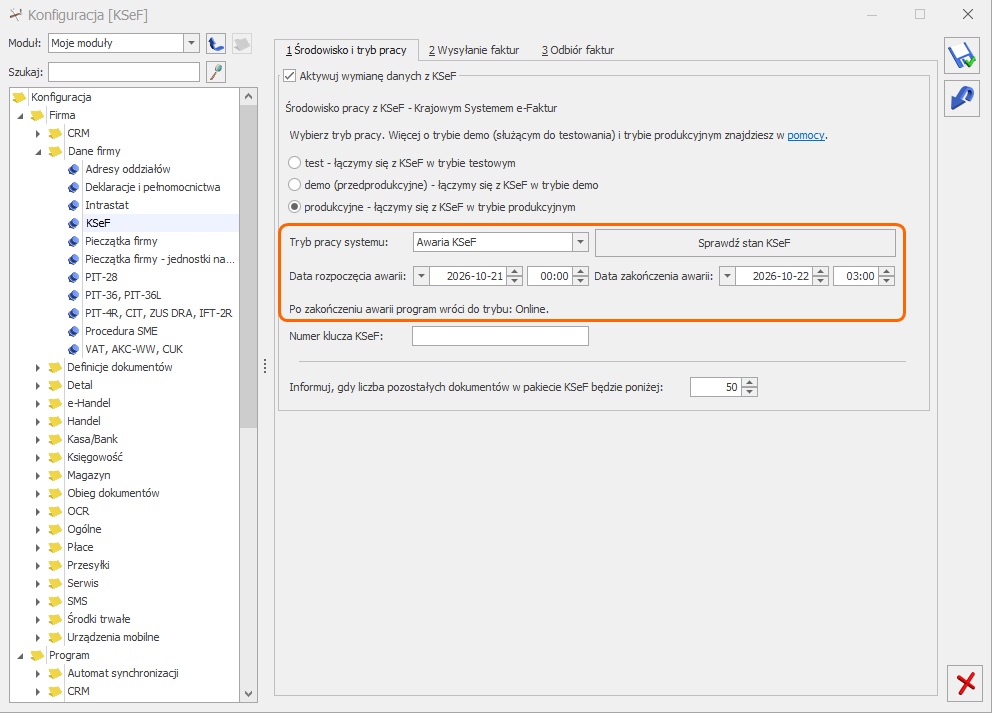This screenshot has height=713, width=992.
Task: Toggle Aktywuj wymianę danych z KSeF checkbox
Action: (x=290, y=76)
